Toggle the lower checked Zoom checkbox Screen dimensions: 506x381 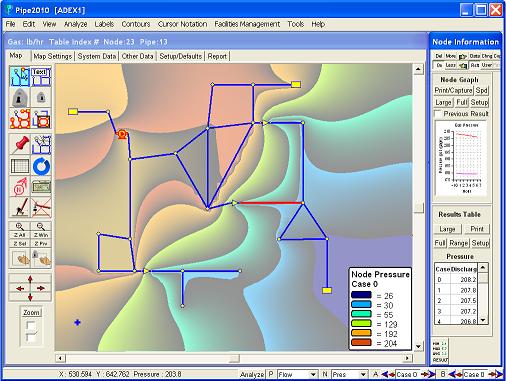tap(31, 336)
